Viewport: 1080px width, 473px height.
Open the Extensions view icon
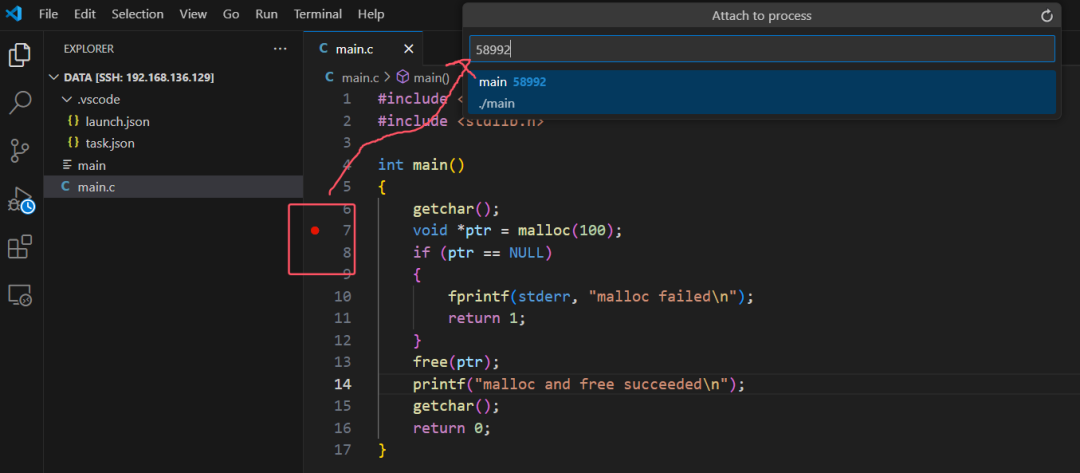(x=20, y=246)
